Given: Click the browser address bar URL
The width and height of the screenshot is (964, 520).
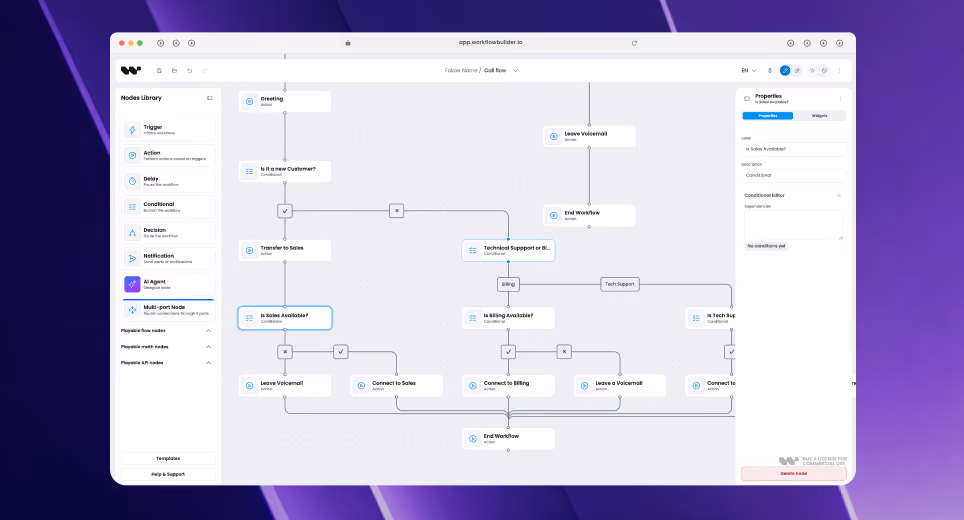Looking at the screenshot, I should tap(491, 42).
